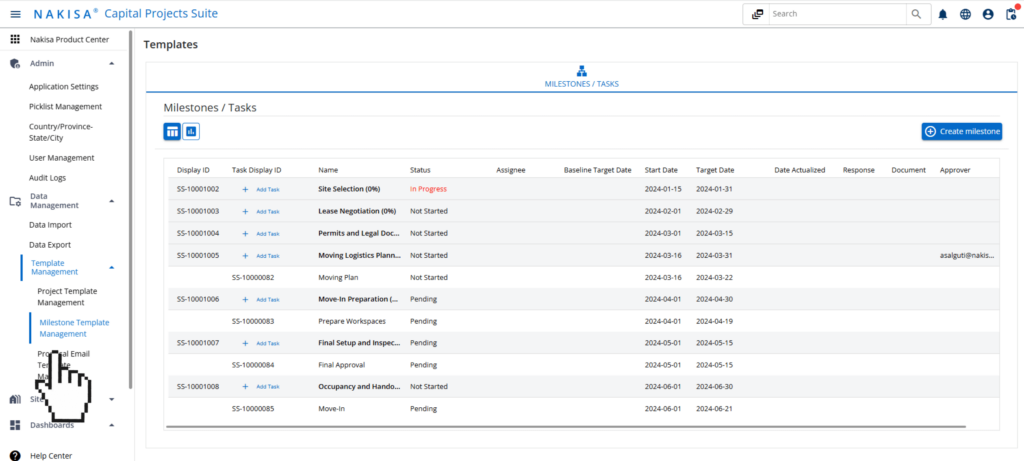The image size is (1024, 461).
Task: Open the hamburger navigation menu
Action: 15,14
